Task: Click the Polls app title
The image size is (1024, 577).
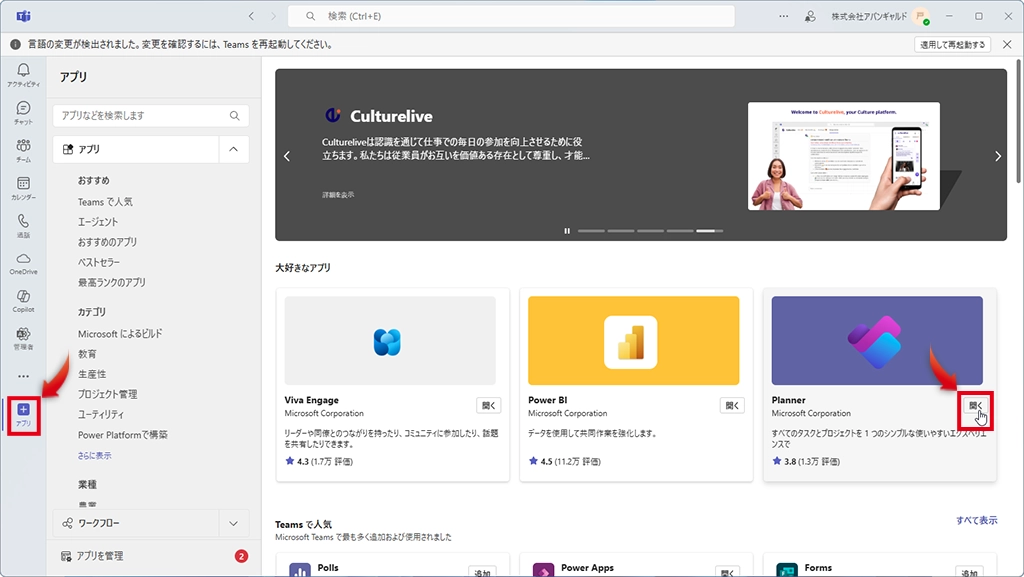Action: [328, 568]
